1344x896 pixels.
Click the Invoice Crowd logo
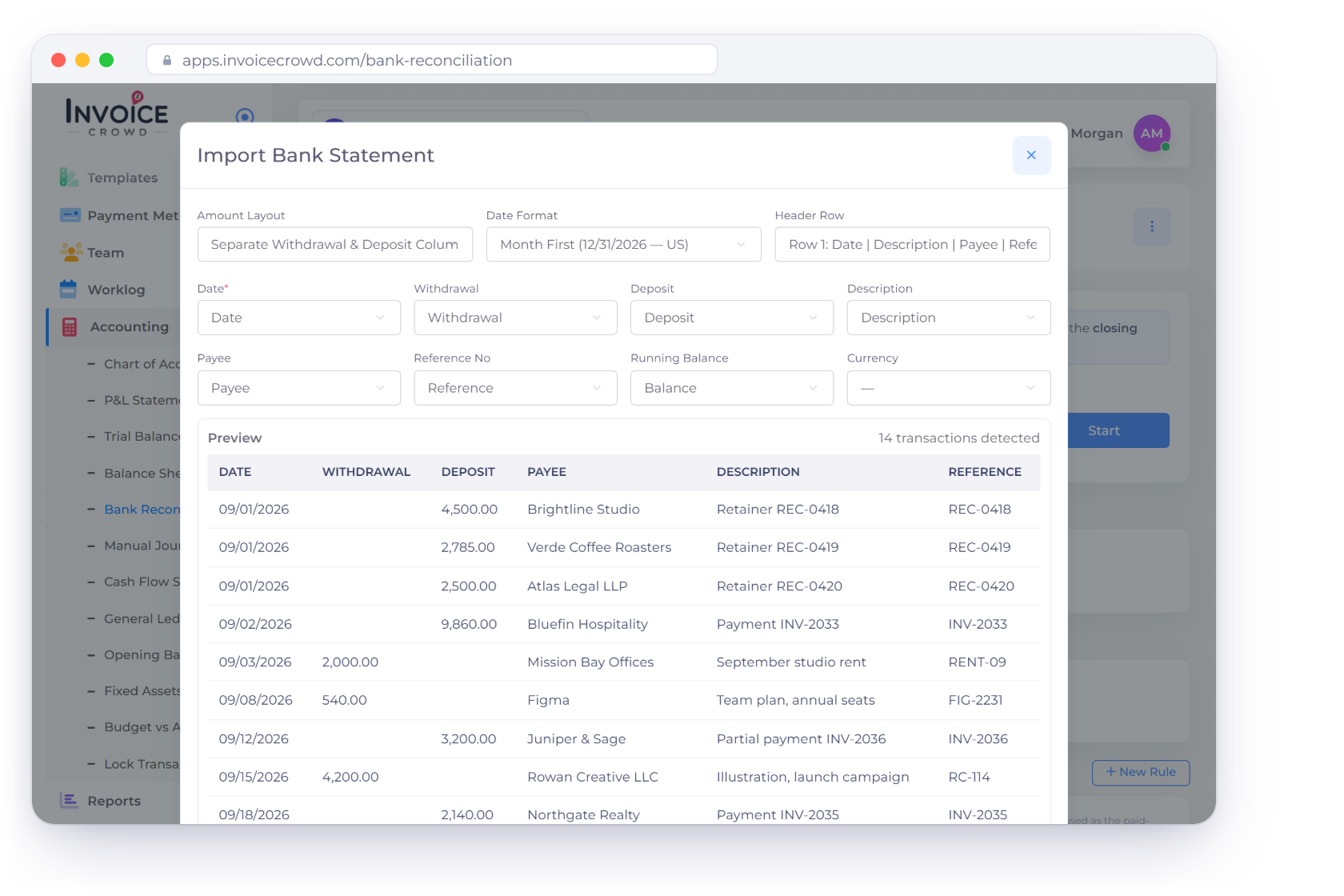117,114
